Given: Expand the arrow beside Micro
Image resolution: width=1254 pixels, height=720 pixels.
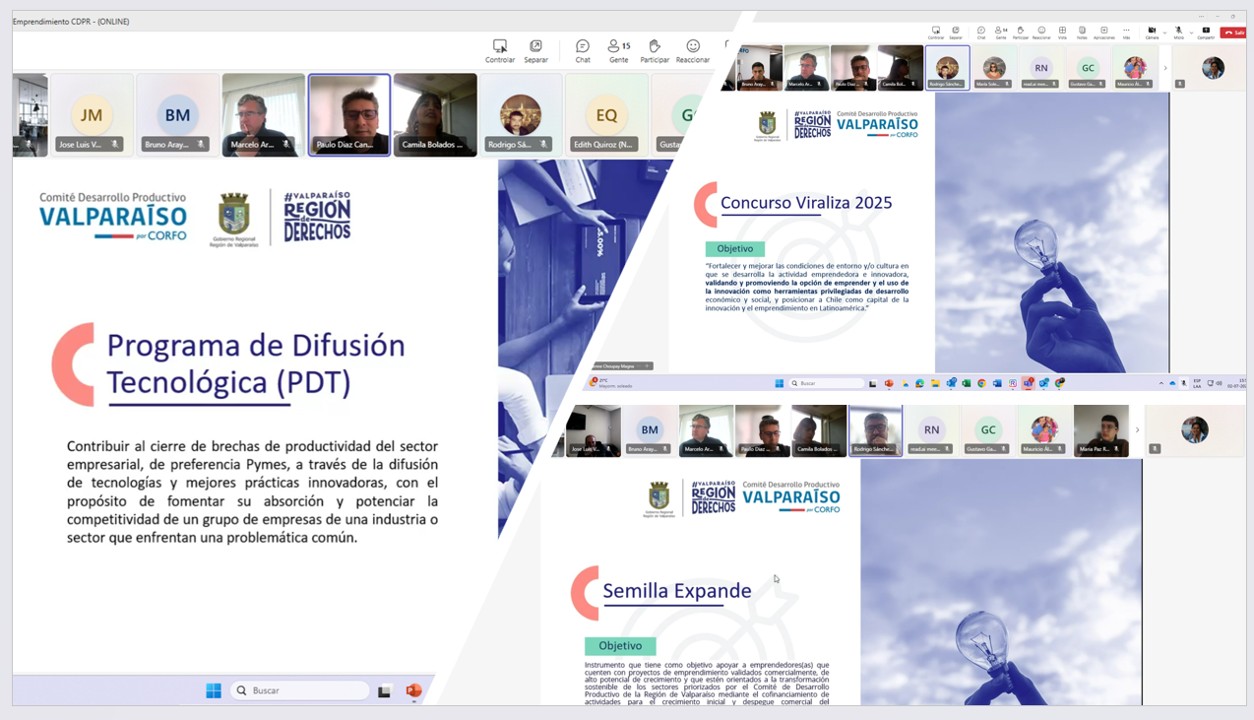Looking at the screenshot, I should pos(1191,32).
